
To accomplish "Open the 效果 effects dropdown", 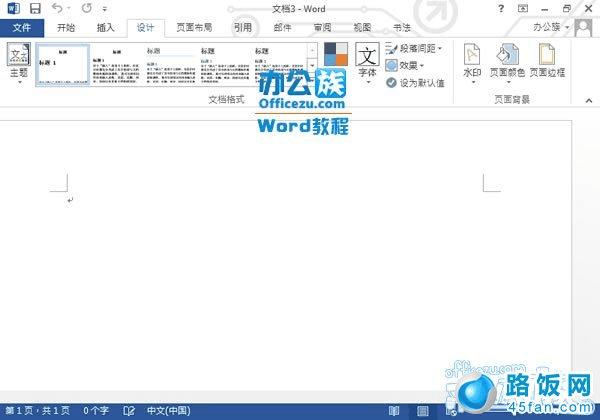I will (x=405, y=65).
